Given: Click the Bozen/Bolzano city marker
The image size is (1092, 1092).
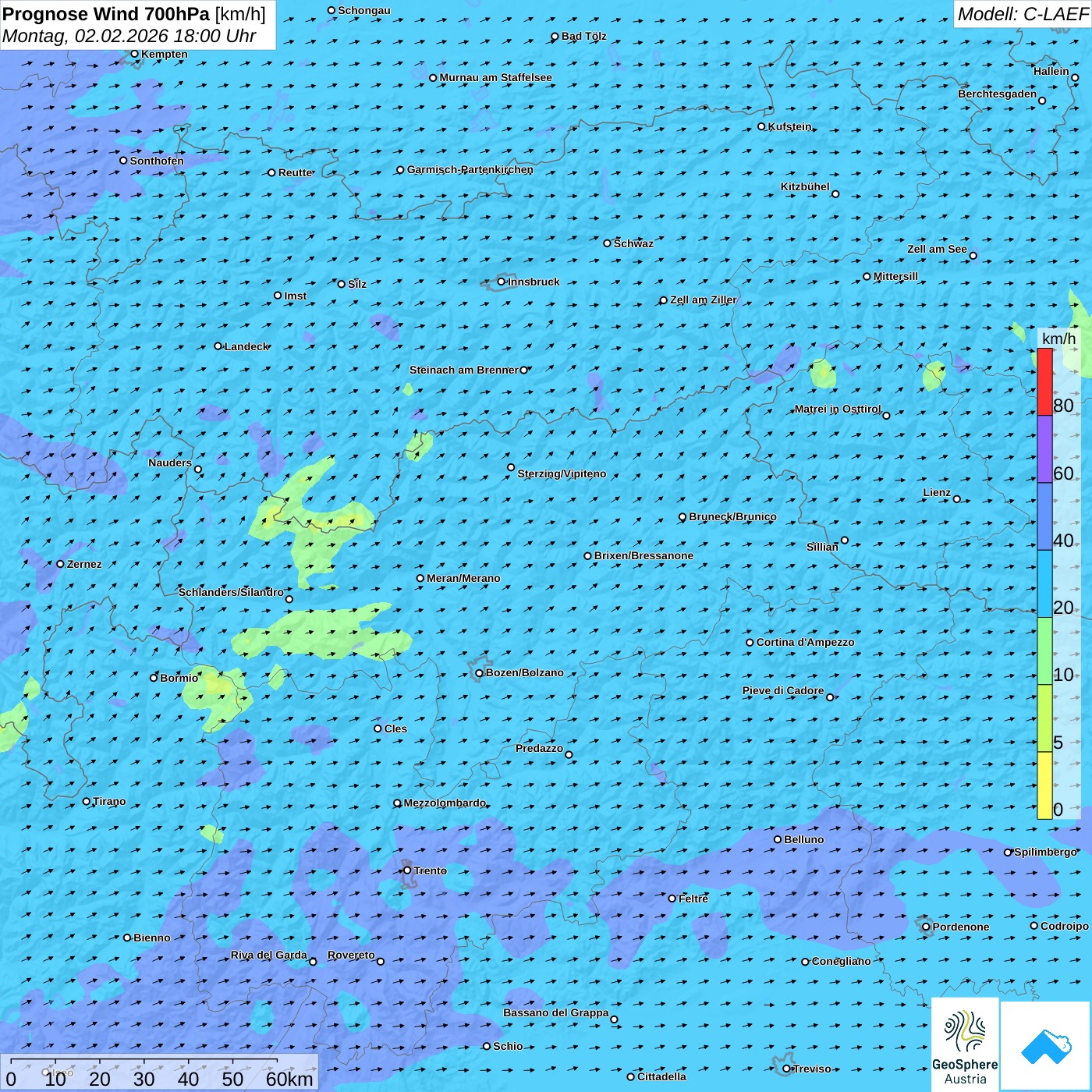Looking at the screenshot, I should [479, 673].
